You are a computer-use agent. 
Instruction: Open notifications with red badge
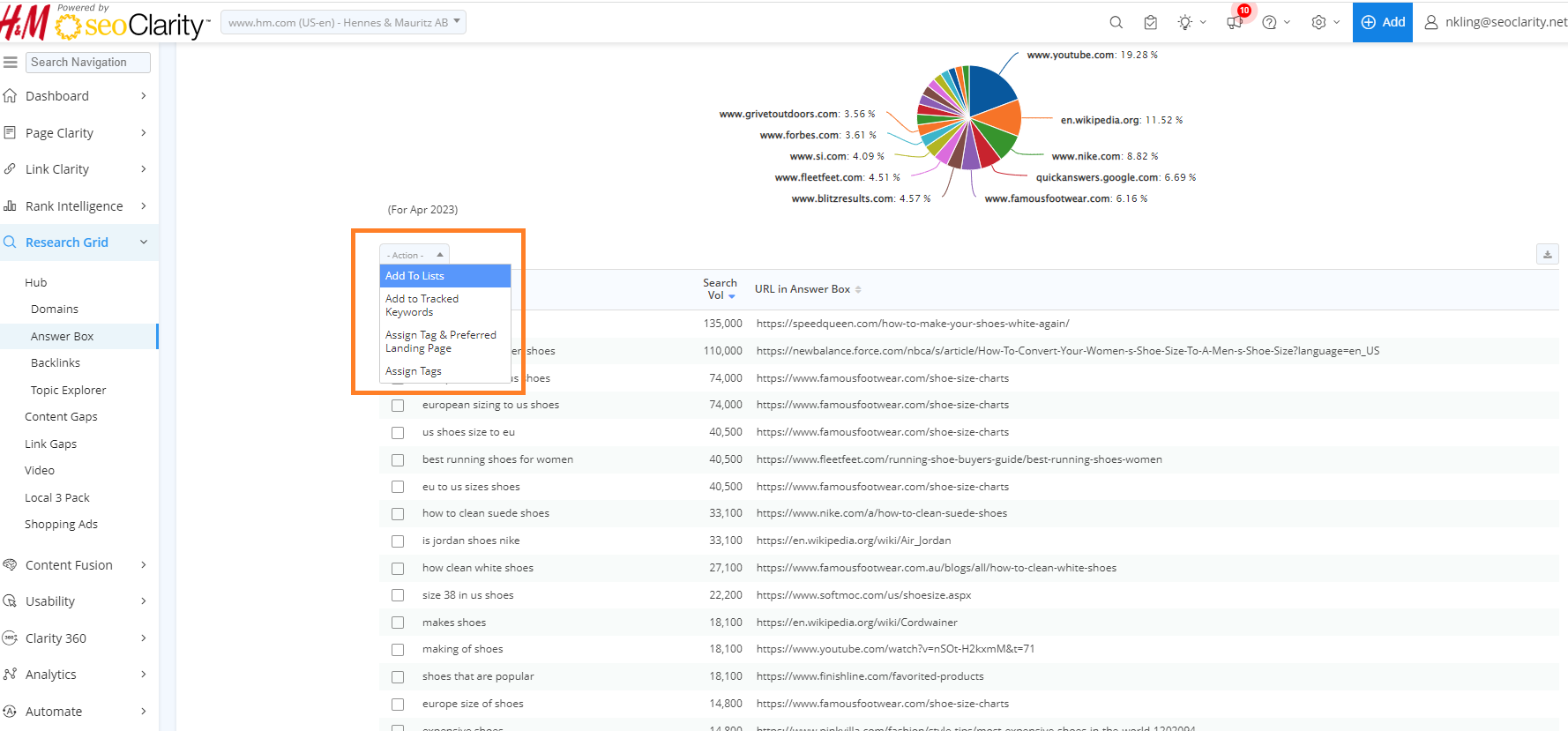[1235, 21]
